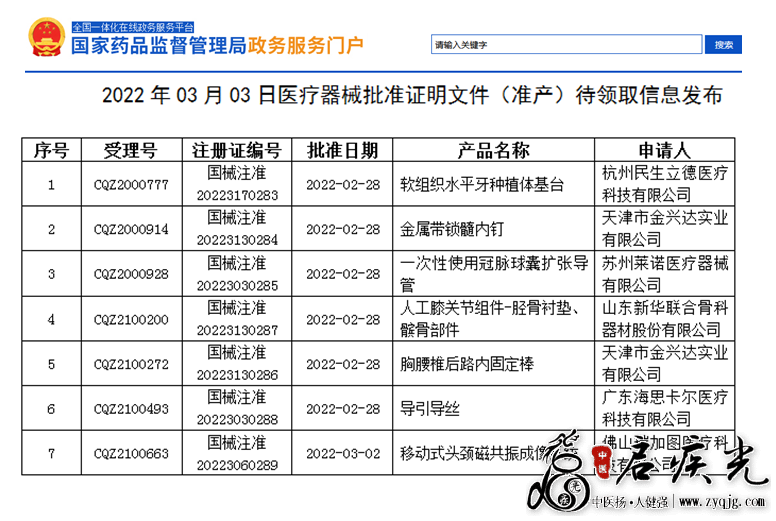Click the page heading 医疗器械批准证明文件待领取信息发布

click(x=412, y=95)
